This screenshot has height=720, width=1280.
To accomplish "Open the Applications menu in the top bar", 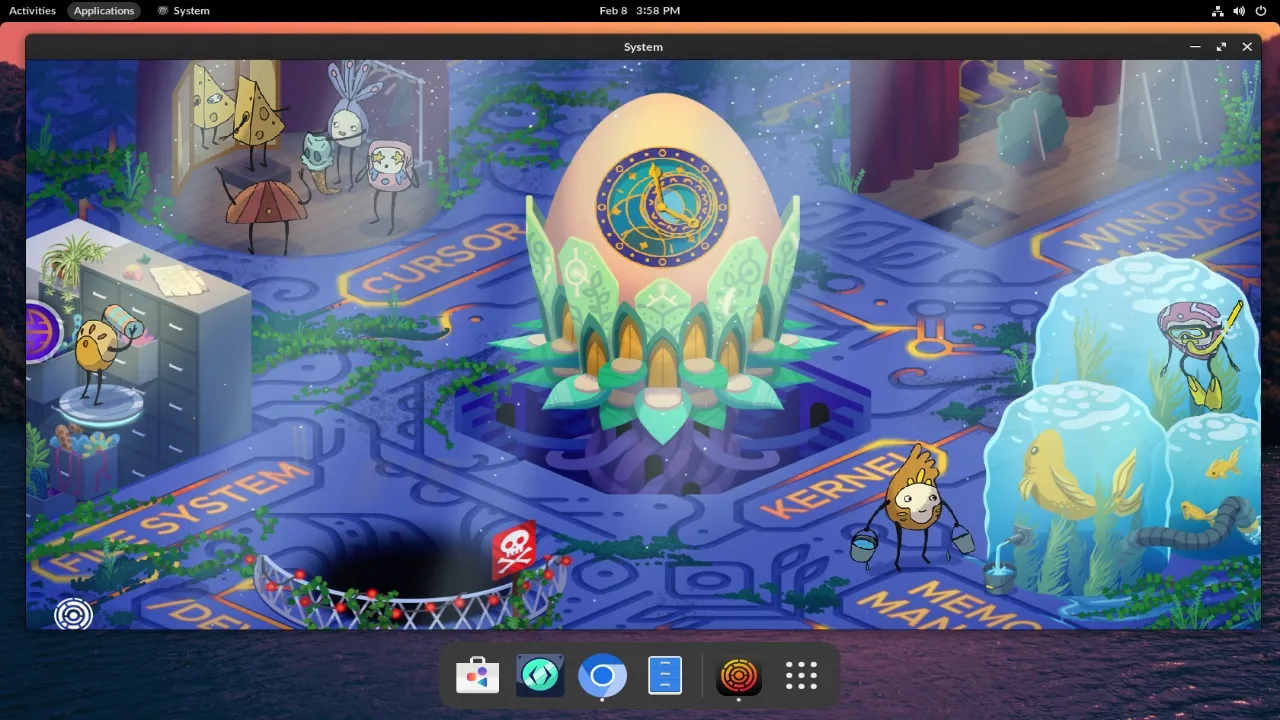I will [103, 11].
